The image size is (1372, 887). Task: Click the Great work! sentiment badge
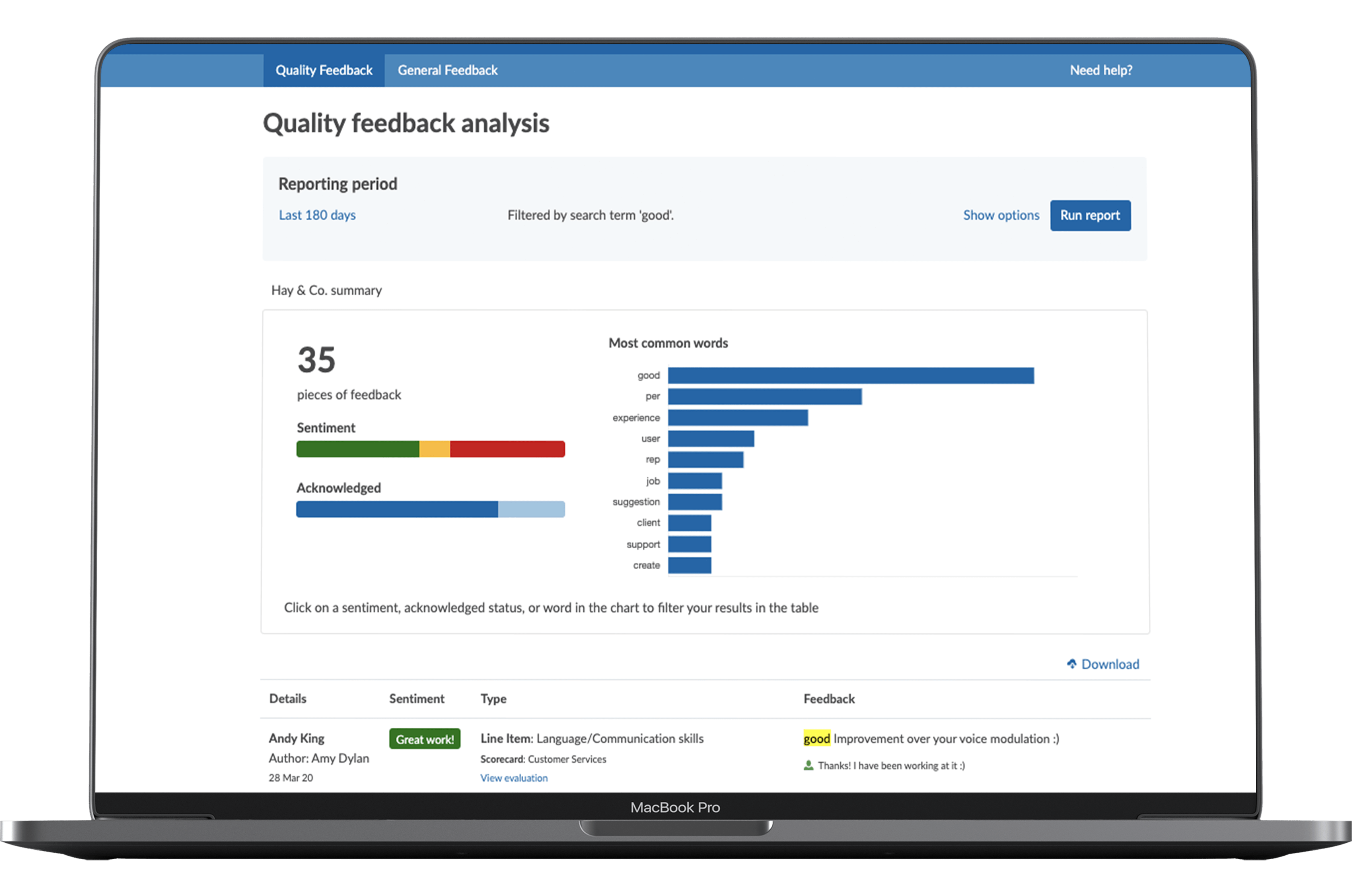pyautogui.click(x=424, y=739)
